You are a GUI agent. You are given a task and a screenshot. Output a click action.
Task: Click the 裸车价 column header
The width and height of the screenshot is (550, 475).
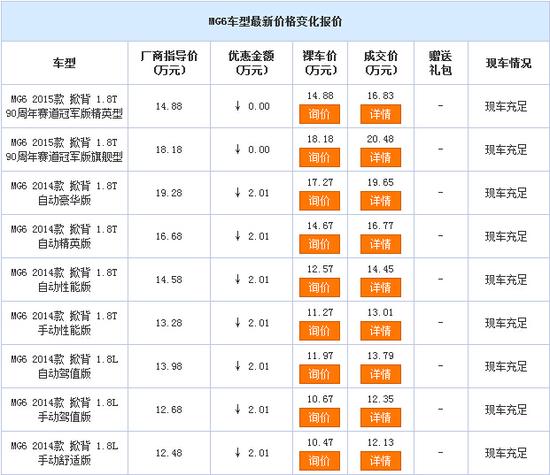(320, 63)
